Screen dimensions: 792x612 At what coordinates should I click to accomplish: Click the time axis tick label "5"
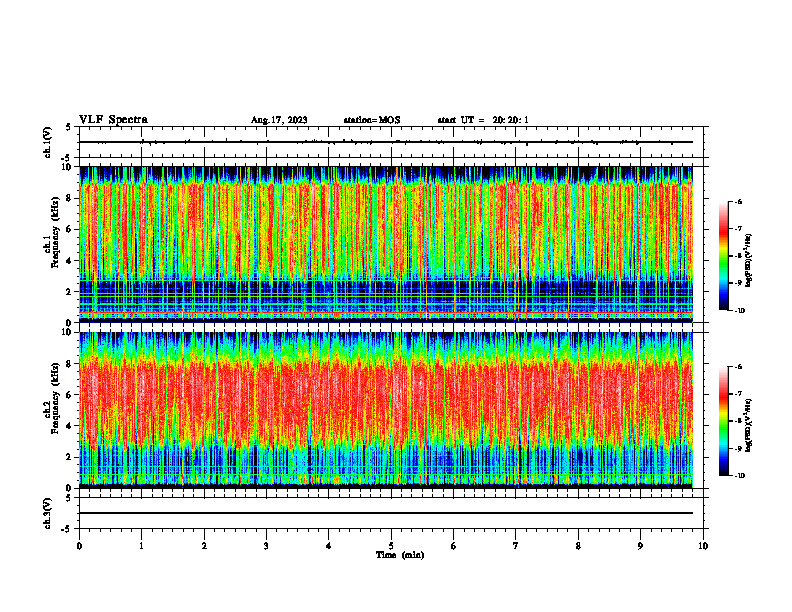(x=391, y=546)
